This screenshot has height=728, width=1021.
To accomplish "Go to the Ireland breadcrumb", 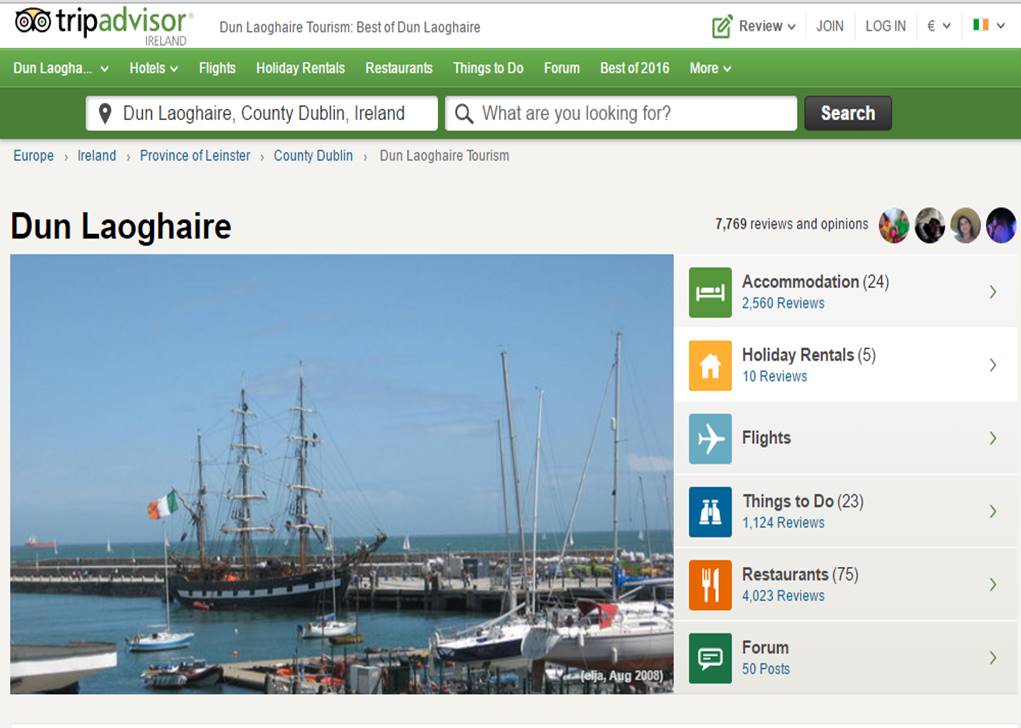I will click(x=97, y=156).
